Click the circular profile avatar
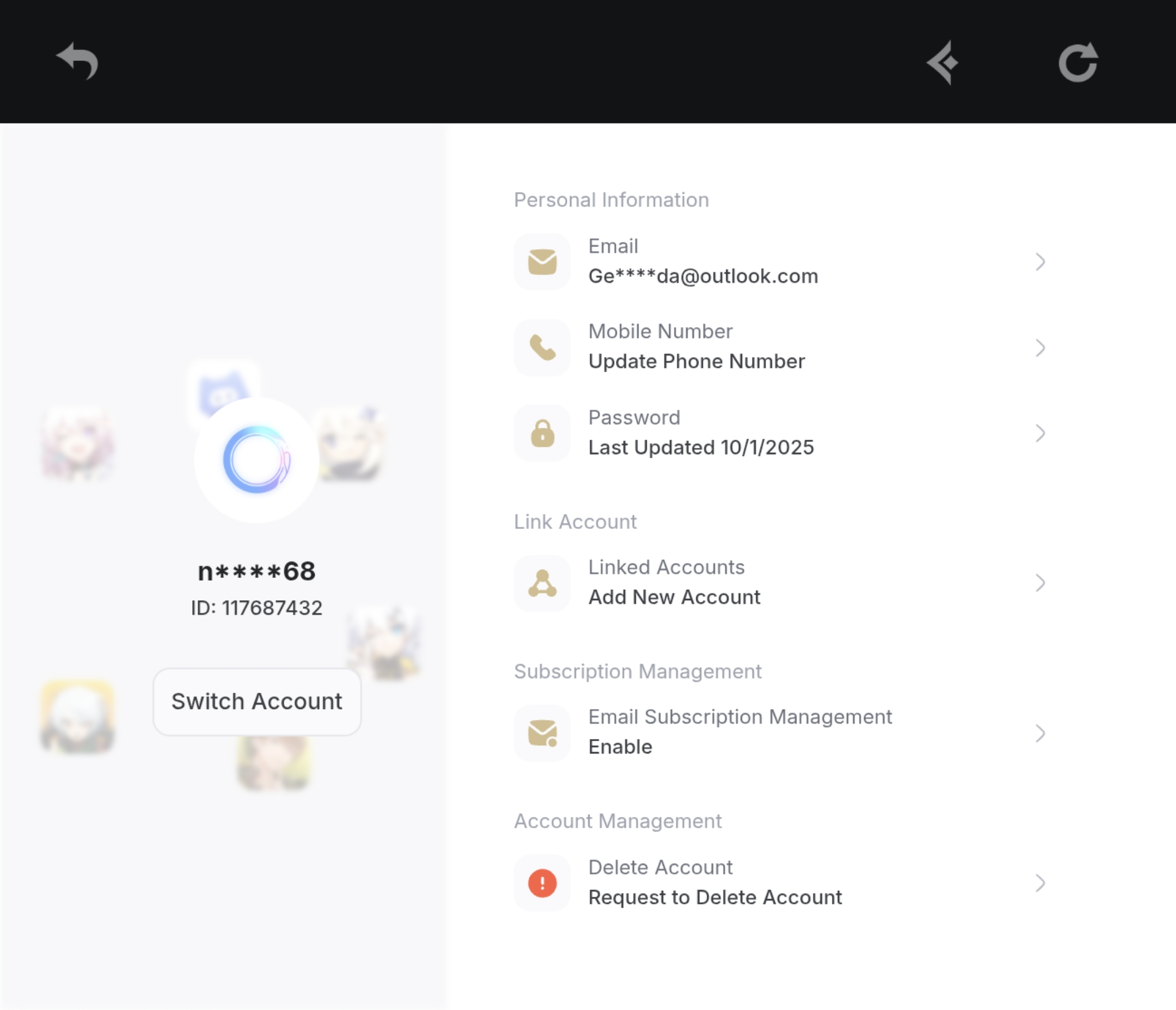The width and height of the screenshot is (1176, 1010). [x=256, y=460]
